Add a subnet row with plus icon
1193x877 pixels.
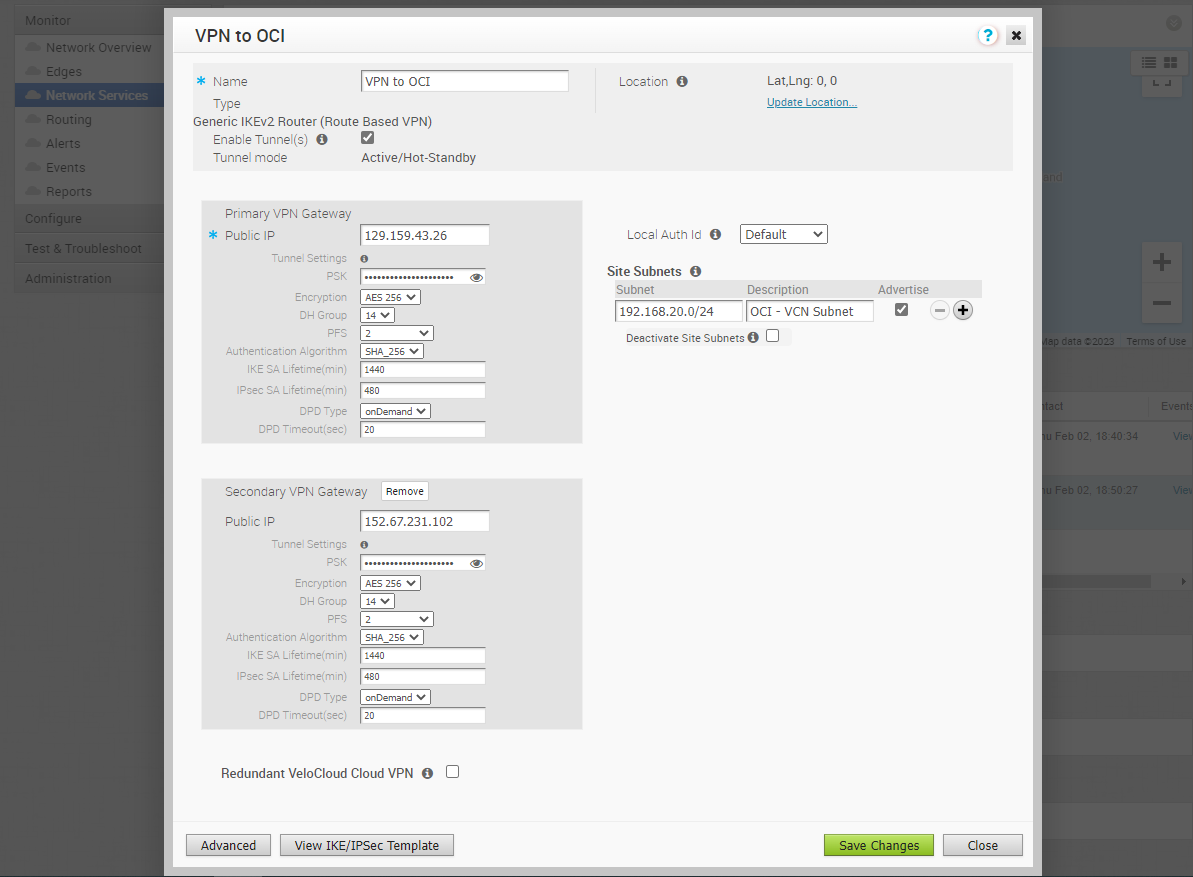(x=962, y=310)
